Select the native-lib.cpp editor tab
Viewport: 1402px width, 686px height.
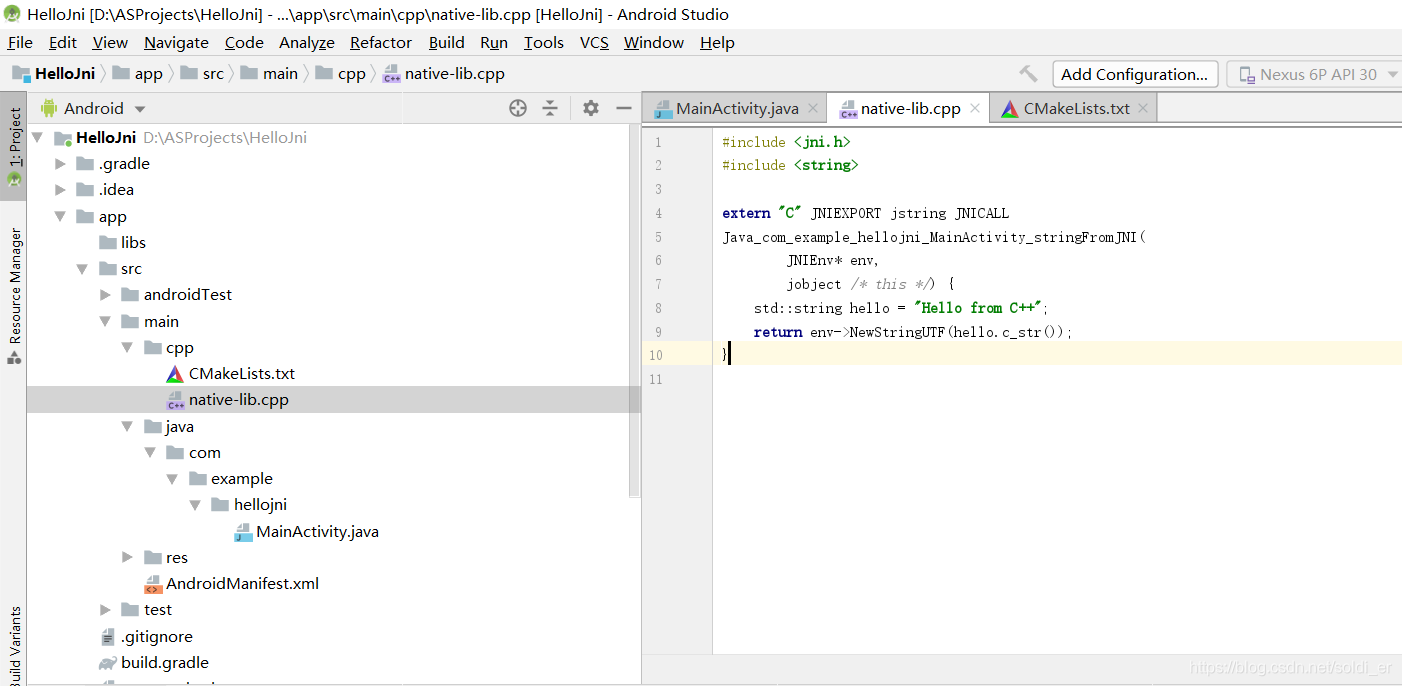(908, 108)
